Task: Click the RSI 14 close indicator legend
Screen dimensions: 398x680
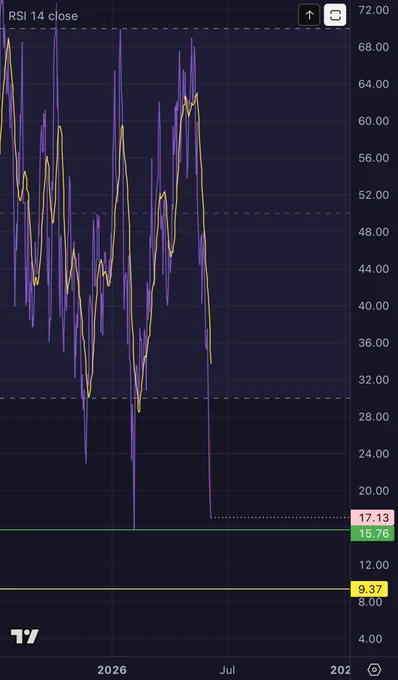Action: pos(43,16)
